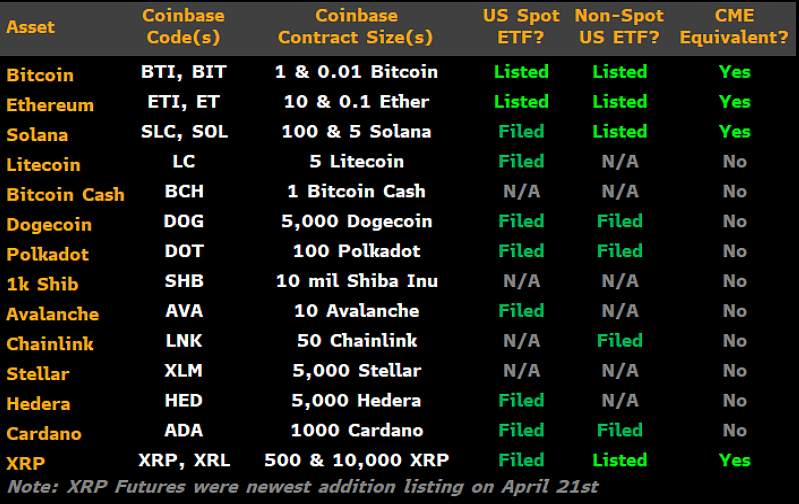The width and height of the screenshot is (799, 504).
Task: Click the Coinbase Code(s) column header
Action: [183, 27]
